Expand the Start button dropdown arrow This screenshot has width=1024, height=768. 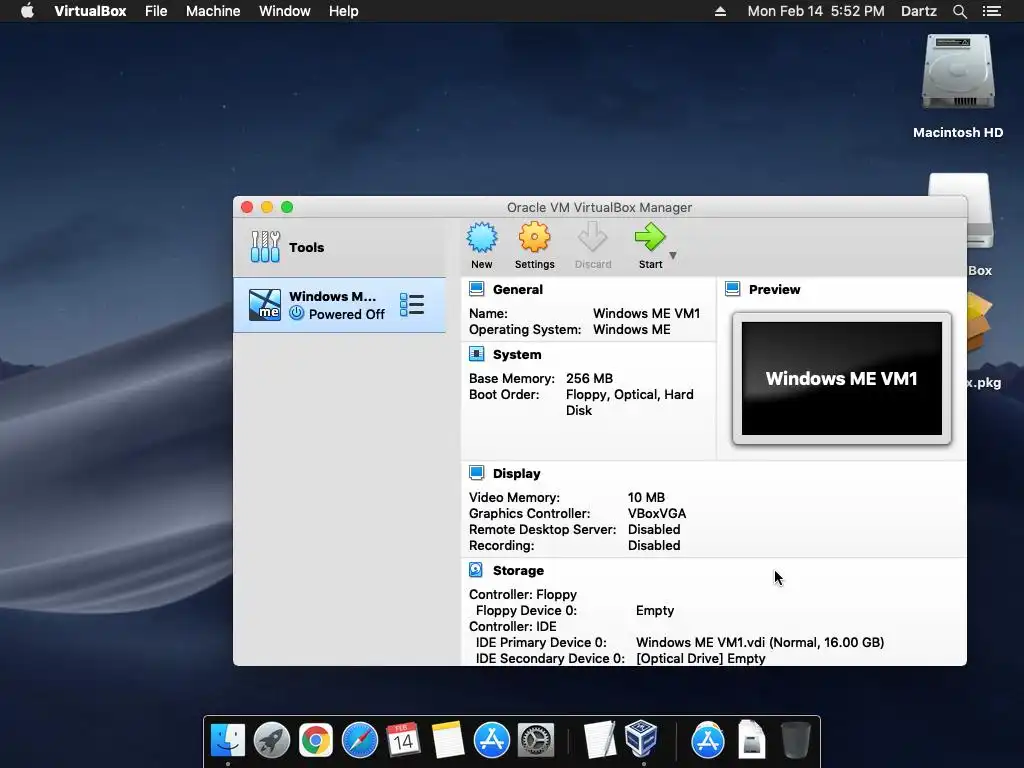[x=673, y=255]
